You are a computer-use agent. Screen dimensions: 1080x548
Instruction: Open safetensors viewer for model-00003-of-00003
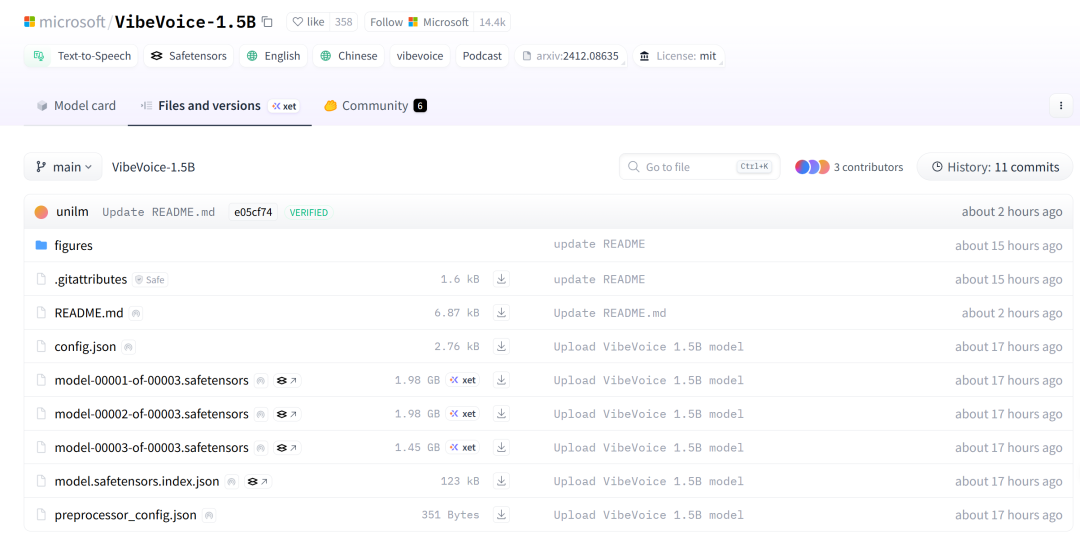tap(287, 448)
